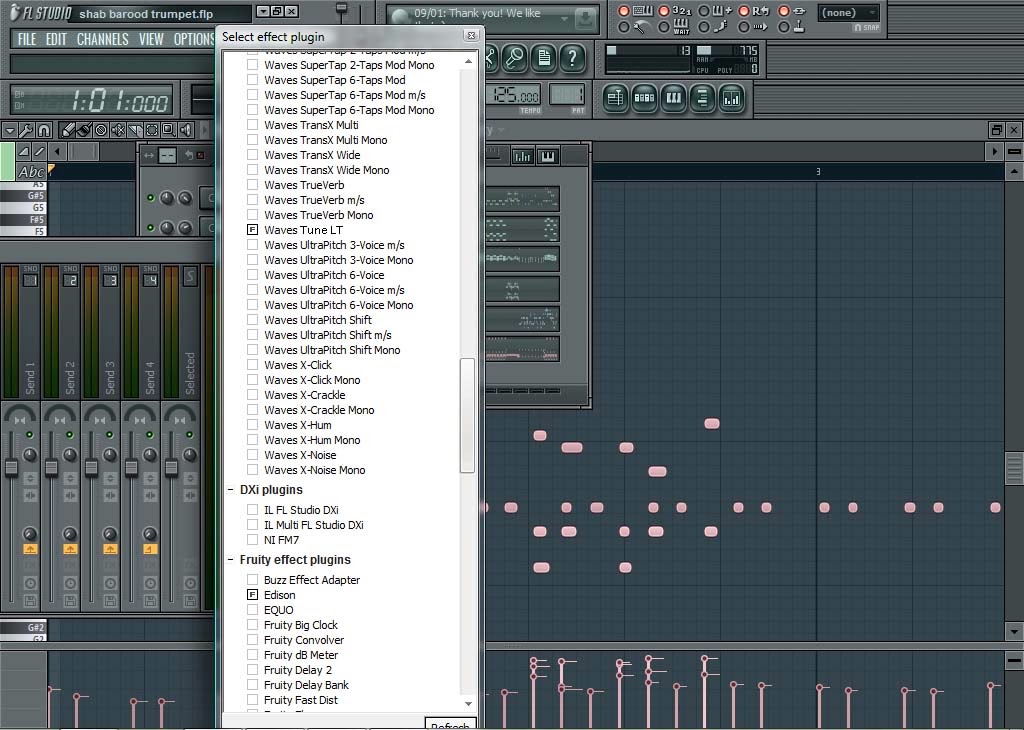
Task: Check the Fruity Convolver checkbox
Action: click(x=252, y=640)
